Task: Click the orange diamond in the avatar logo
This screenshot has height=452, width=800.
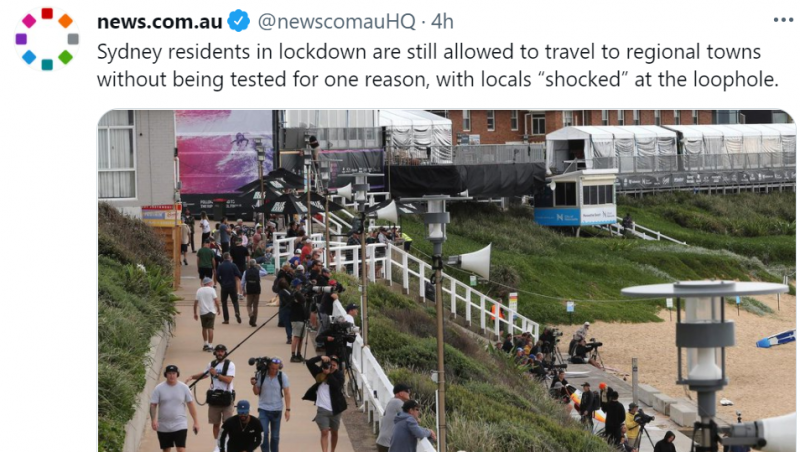Action: pos(65,21)
